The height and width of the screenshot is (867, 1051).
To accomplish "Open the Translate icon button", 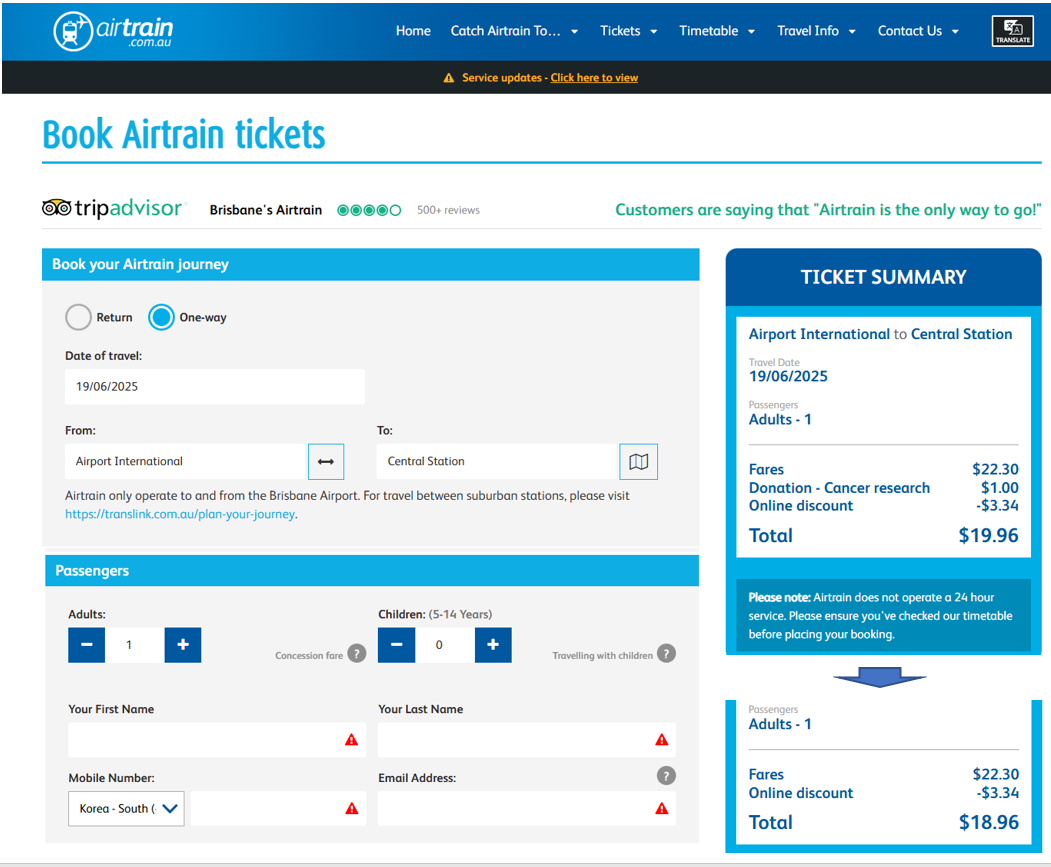I will pyautogui.click(x=1012, y=31).
